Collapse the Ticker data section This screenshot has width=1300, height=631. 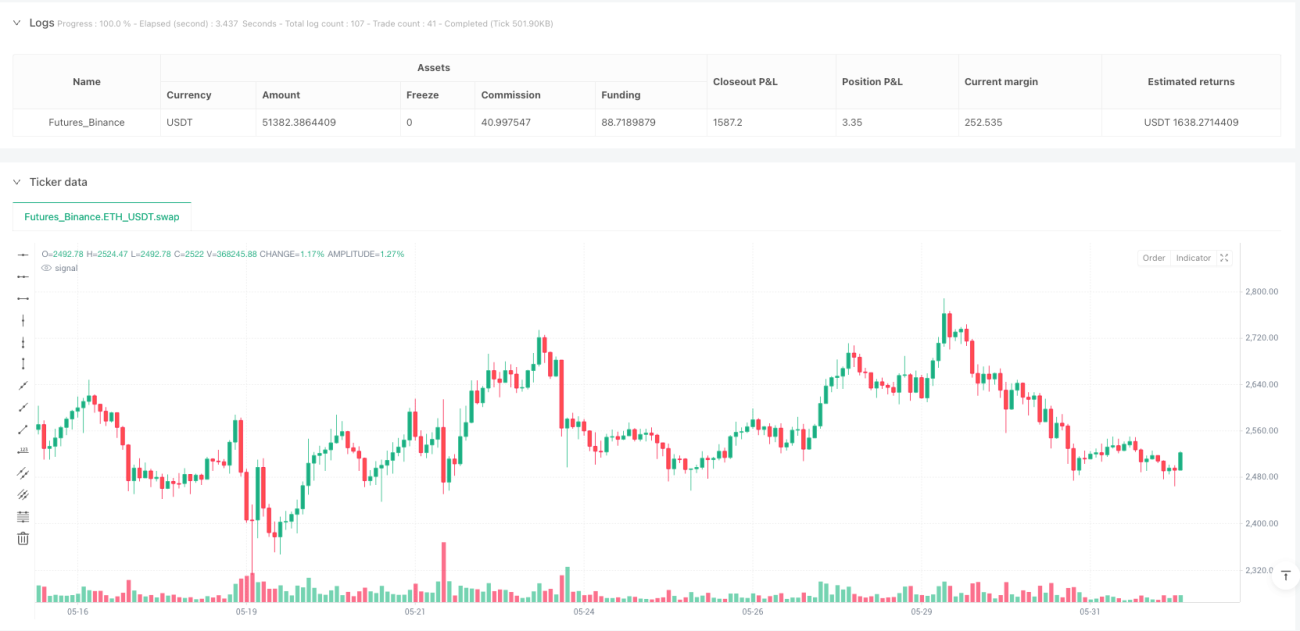(16, 182)
